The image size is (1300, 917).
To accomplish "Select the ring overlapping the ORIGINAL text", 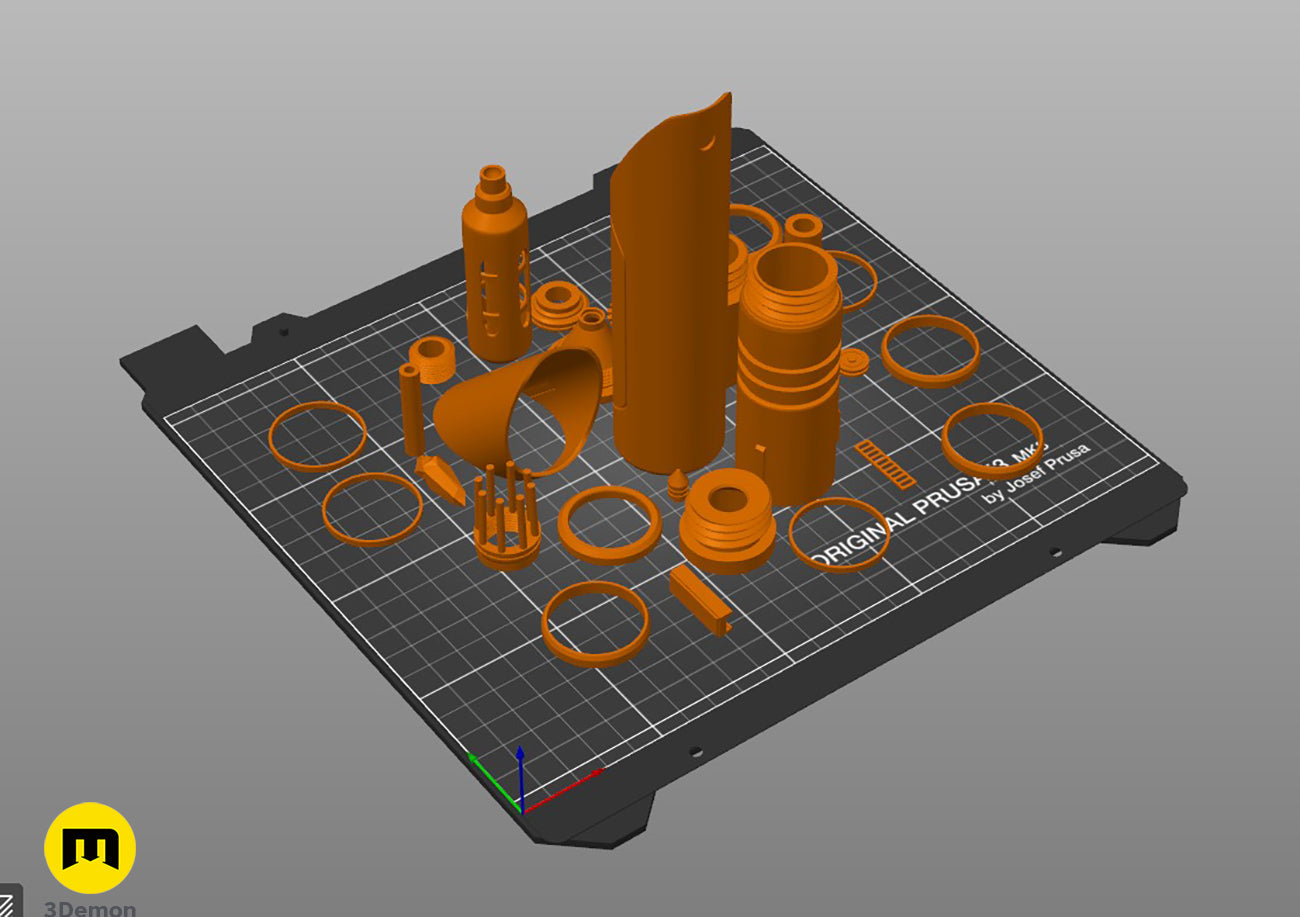I will pyautogui.click(x=840, y=534).
